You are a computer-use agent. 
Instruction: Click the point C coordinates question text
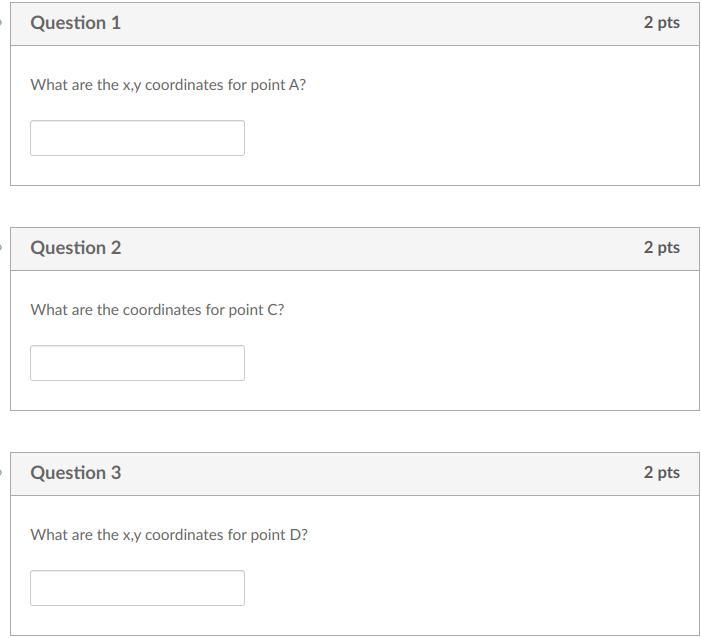pos(157,310)
